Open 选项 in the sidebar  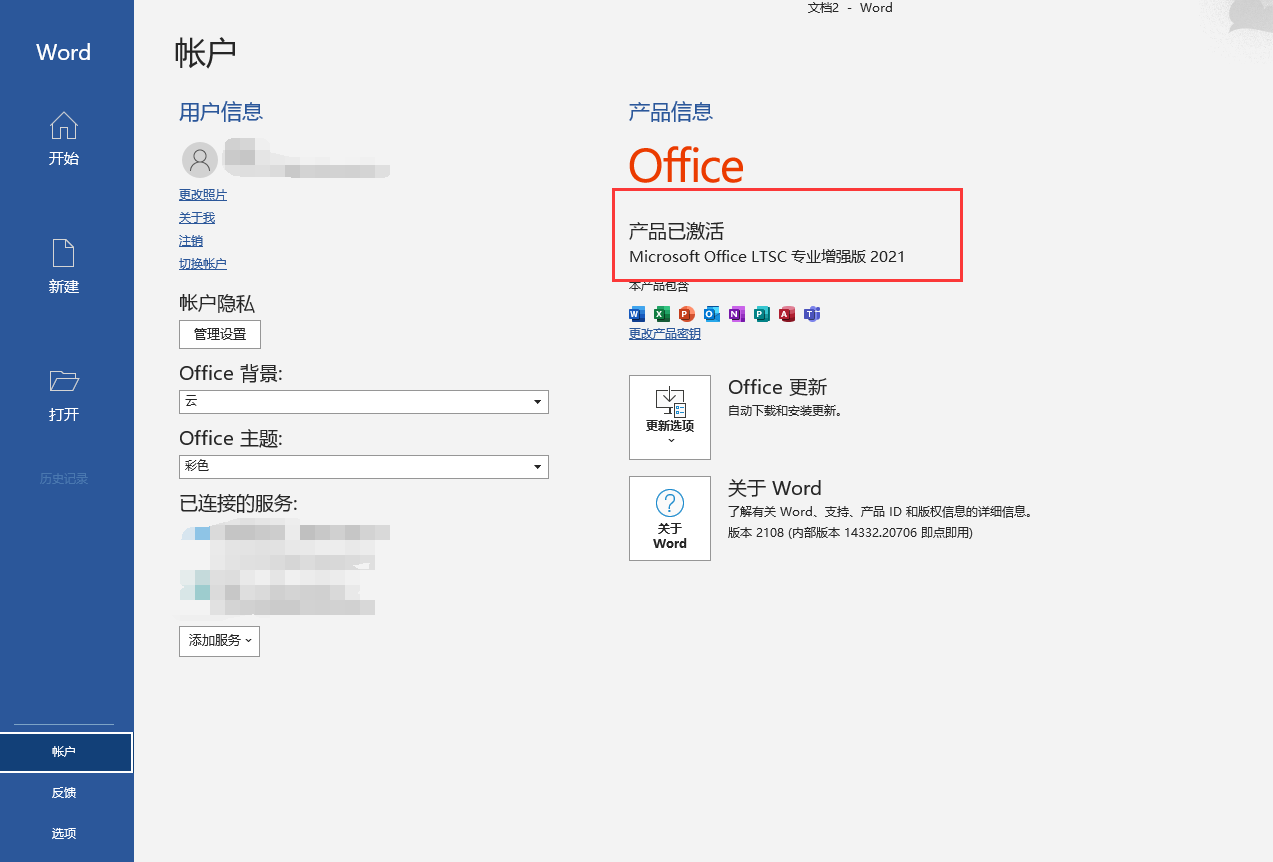[x=64, y=834]
